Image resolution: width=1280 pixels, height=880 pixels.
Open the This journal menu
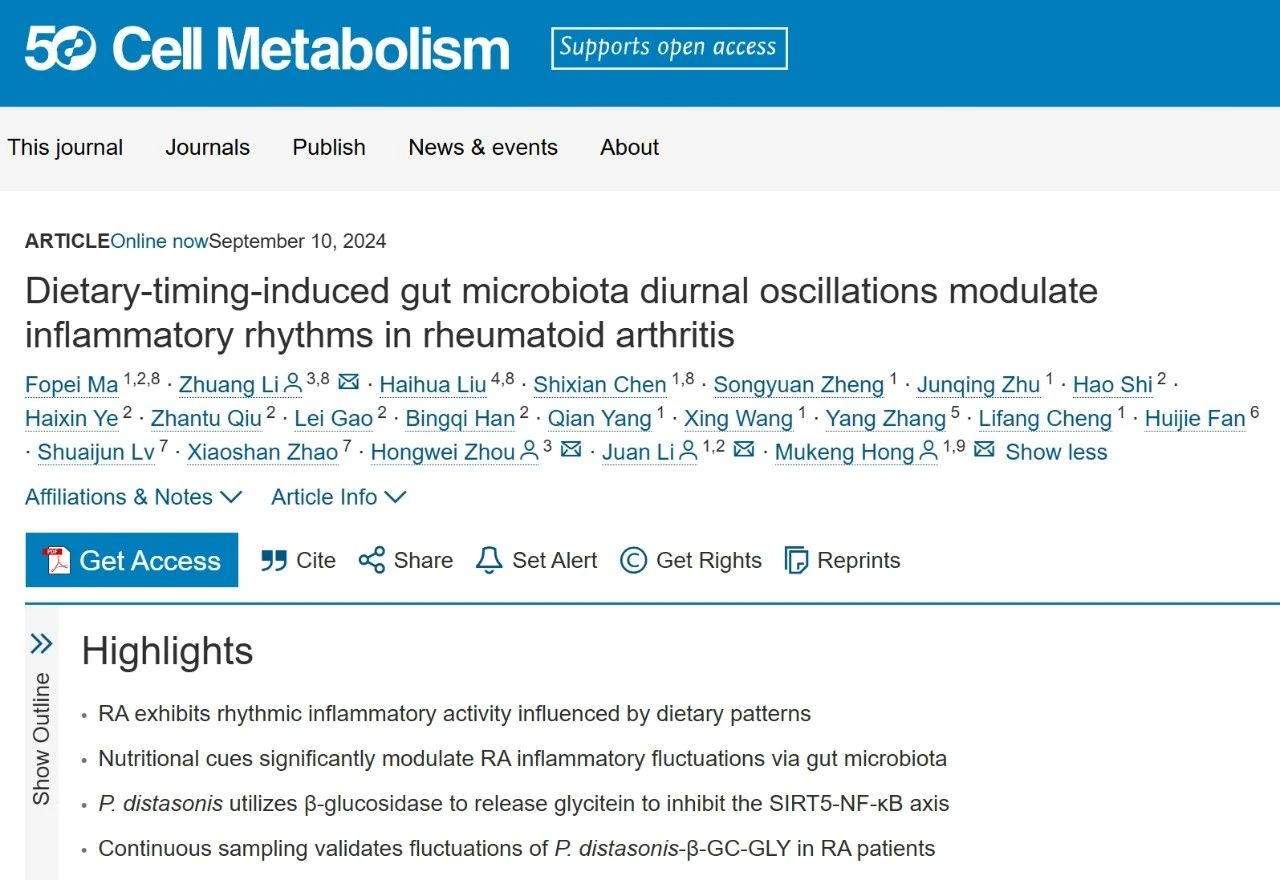(x=65, y=148)
